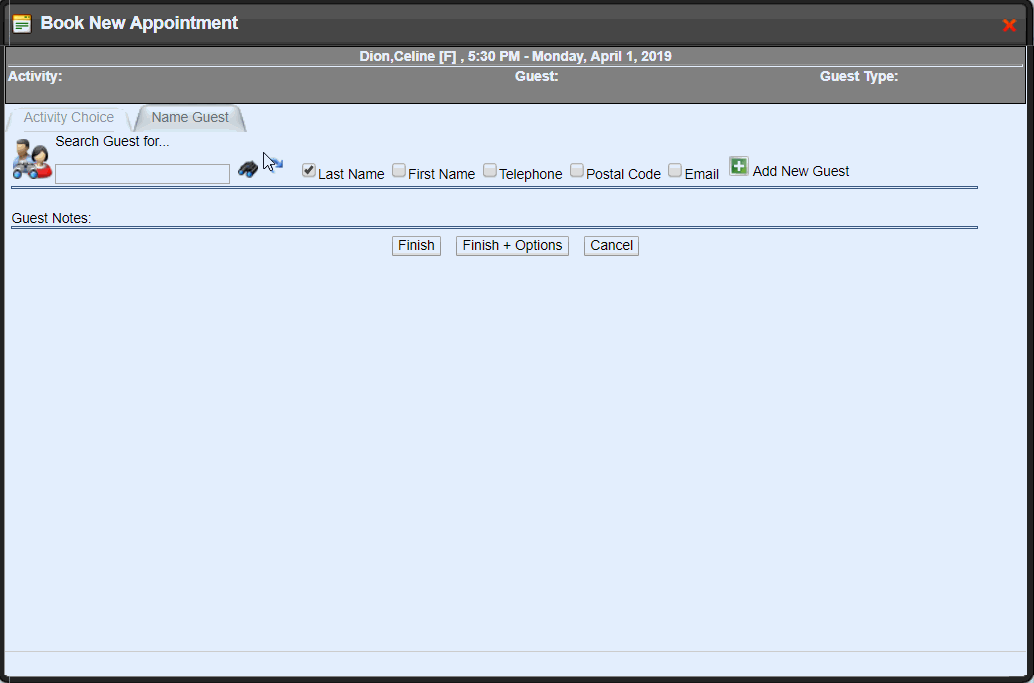
Task: Click the Guest Type label
Action: (x=859, y=76)
